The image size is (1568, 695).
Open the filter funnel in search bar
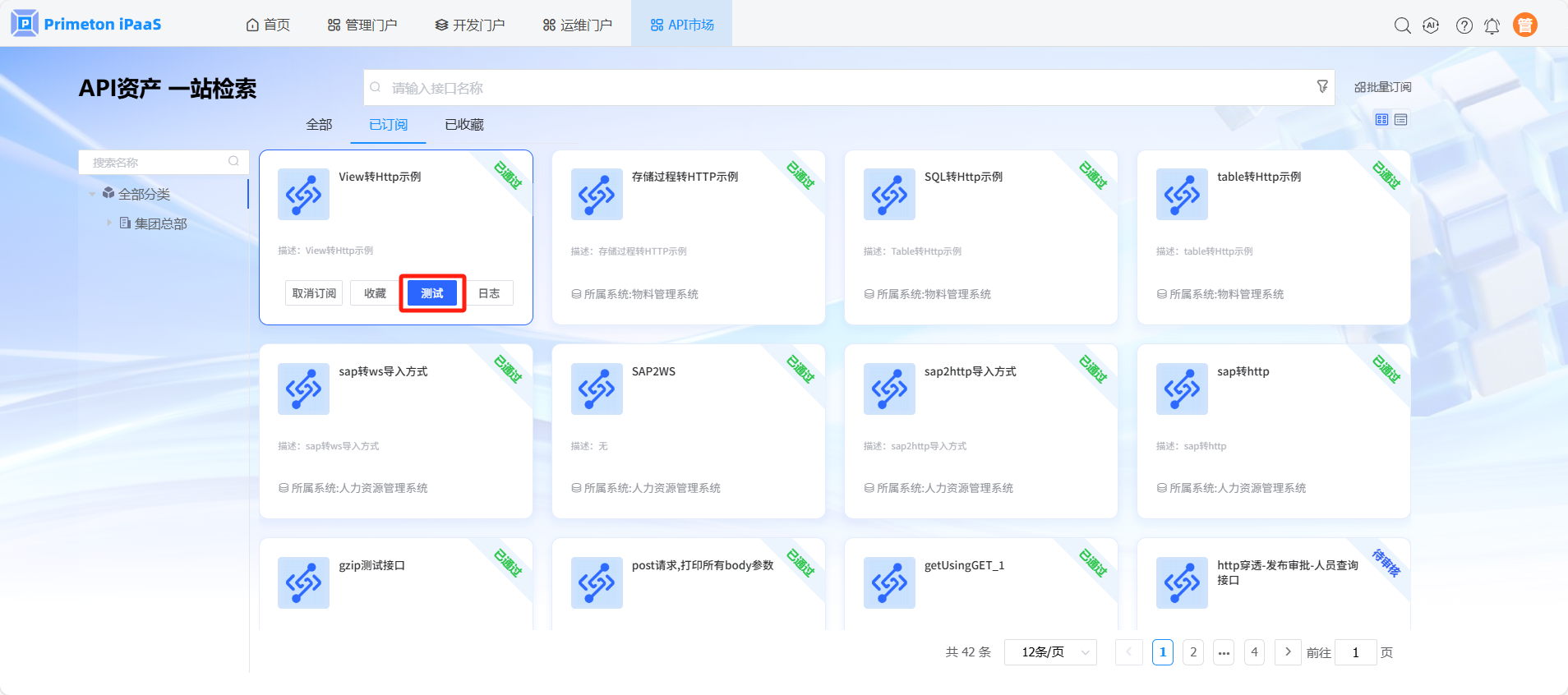click(x=1322, y=86)
